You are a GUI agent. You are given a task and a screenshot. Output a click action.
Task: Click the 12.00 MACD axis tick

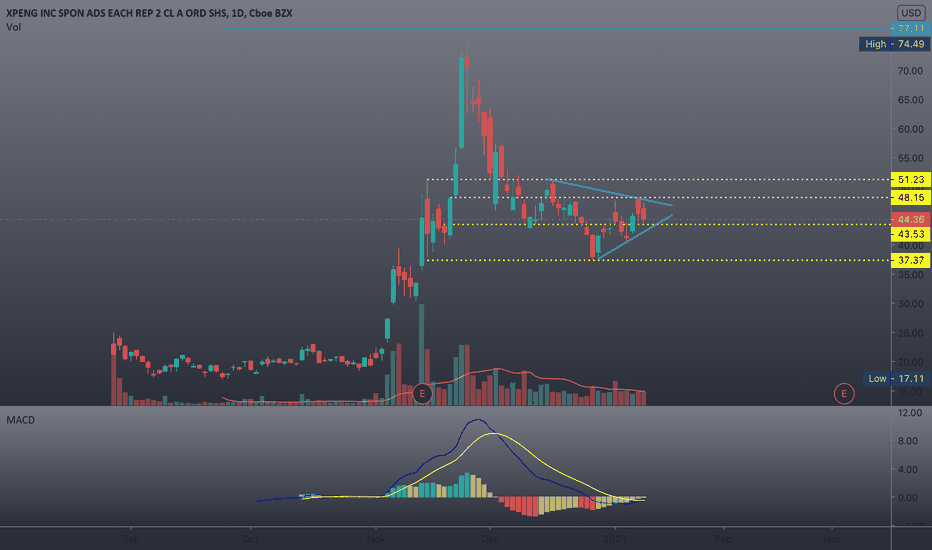pyautogui.click(x=908, y=413)
